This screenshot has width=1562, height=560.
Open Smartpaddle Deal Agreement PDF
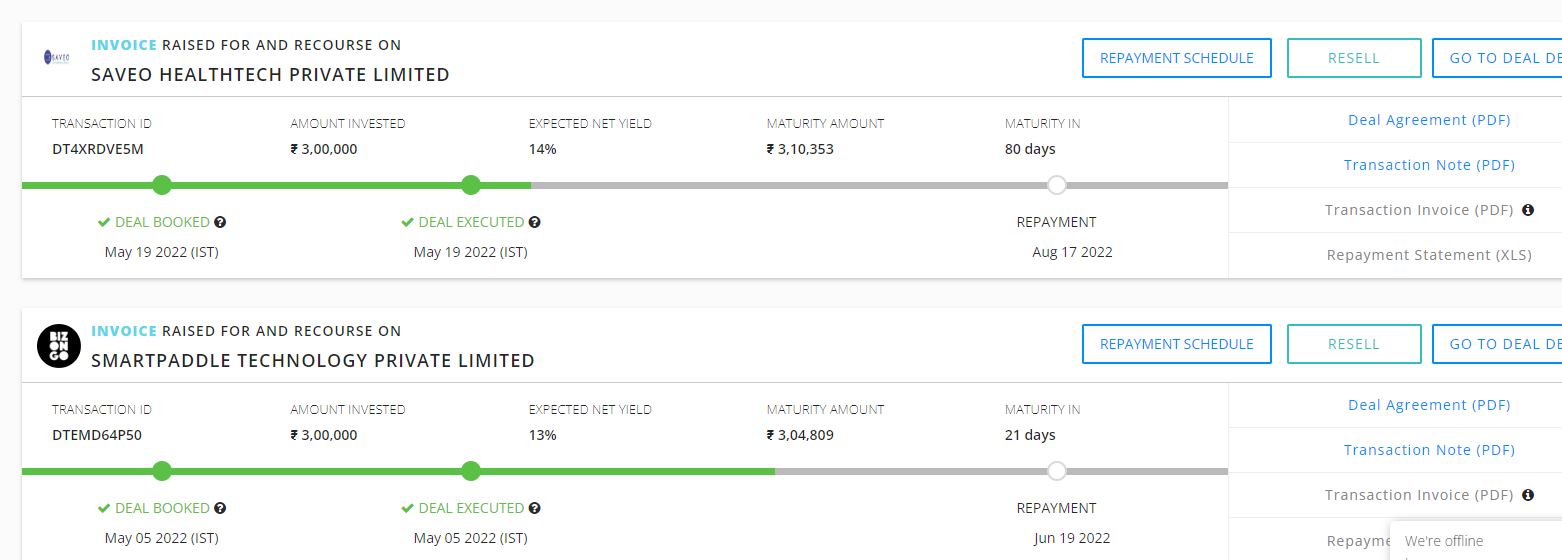pos(1429,405)
